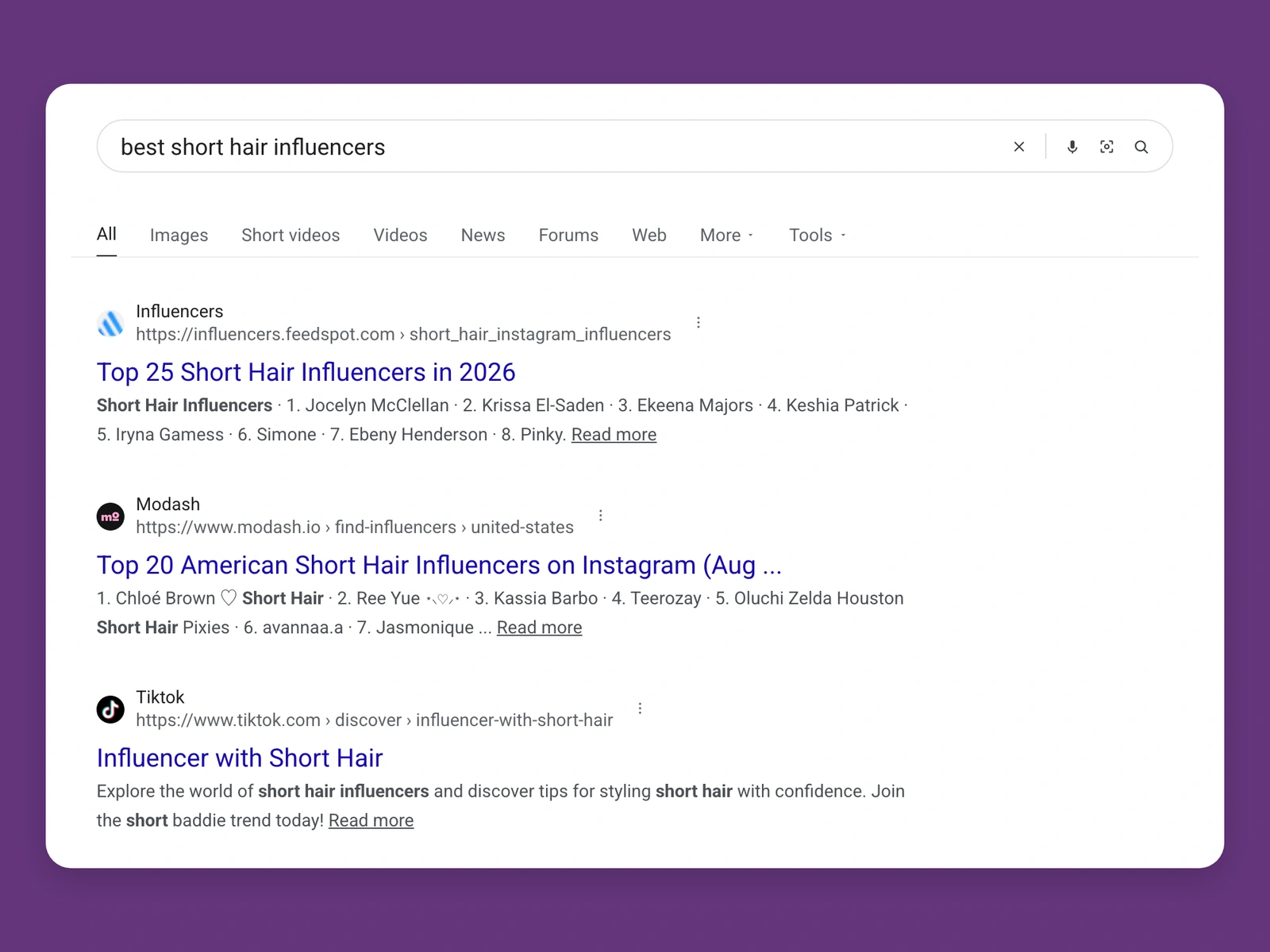Expand the Tools dropdown
Screen dimensions: 1270x952
coord(817,235)
